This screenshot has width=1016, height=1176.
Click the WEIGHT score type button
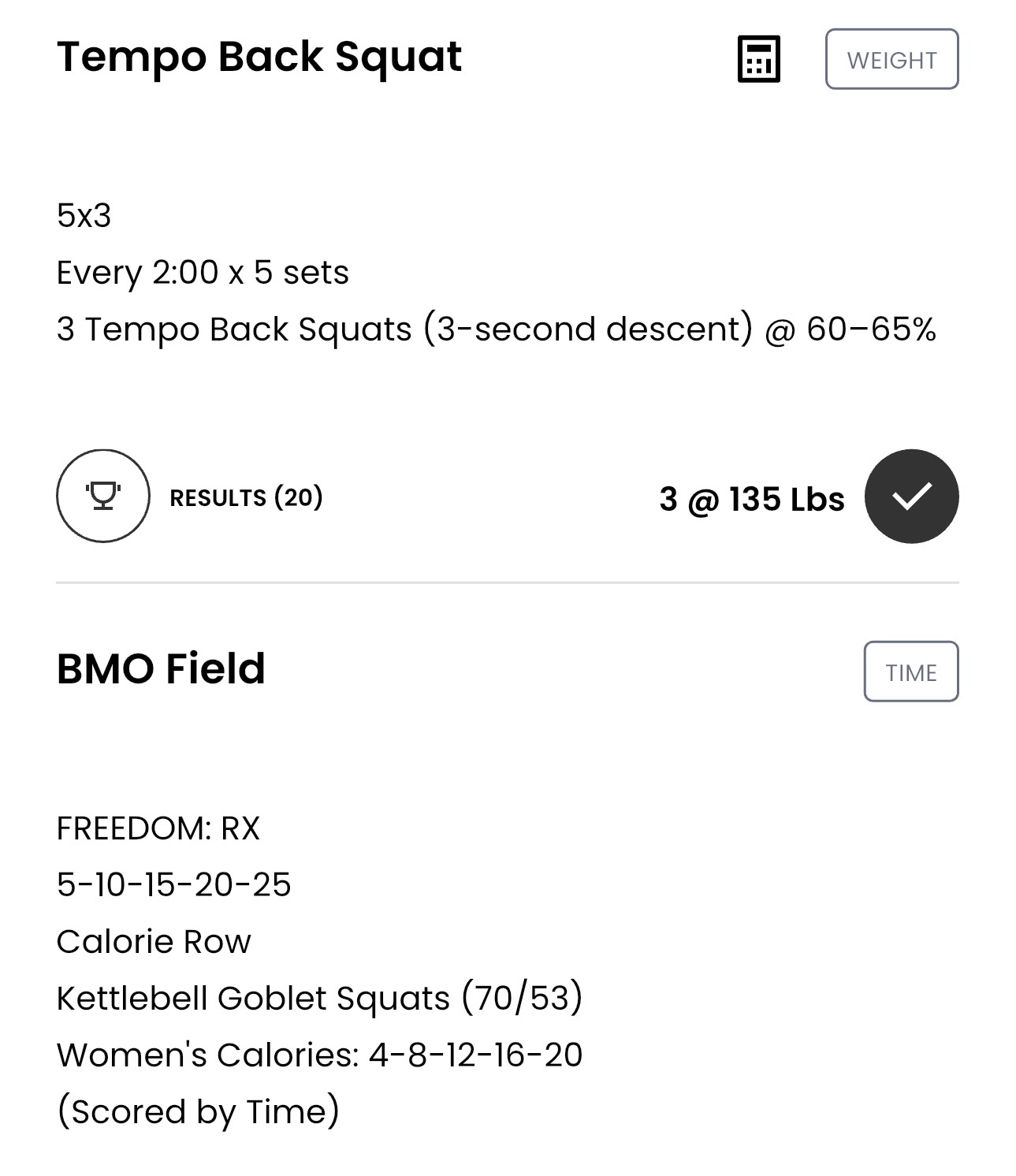[x=891, y=59]
